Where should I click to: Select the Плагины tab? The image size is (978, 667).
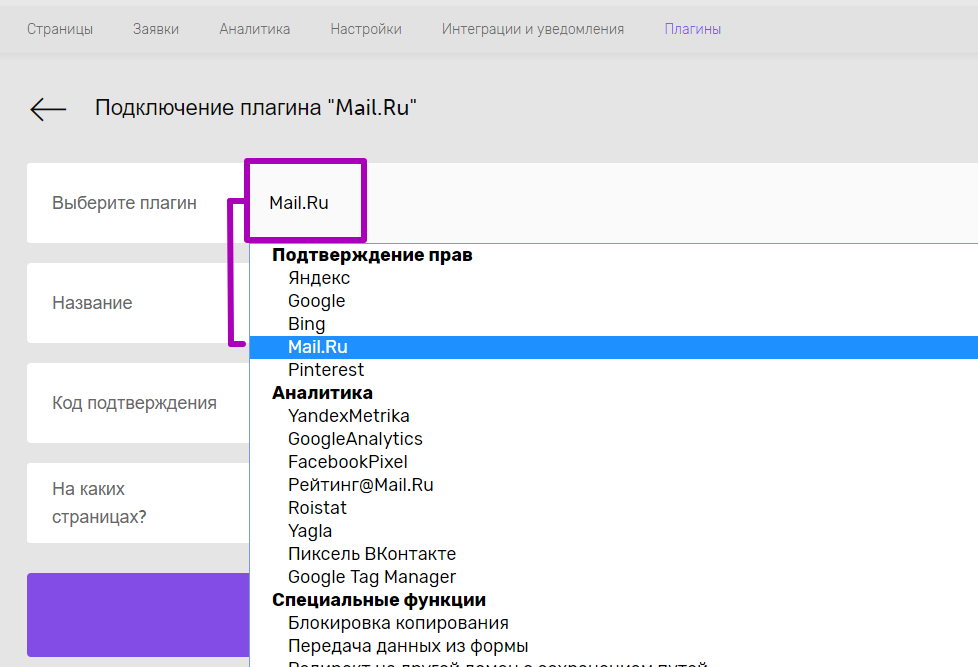click(x=693, y=29)
